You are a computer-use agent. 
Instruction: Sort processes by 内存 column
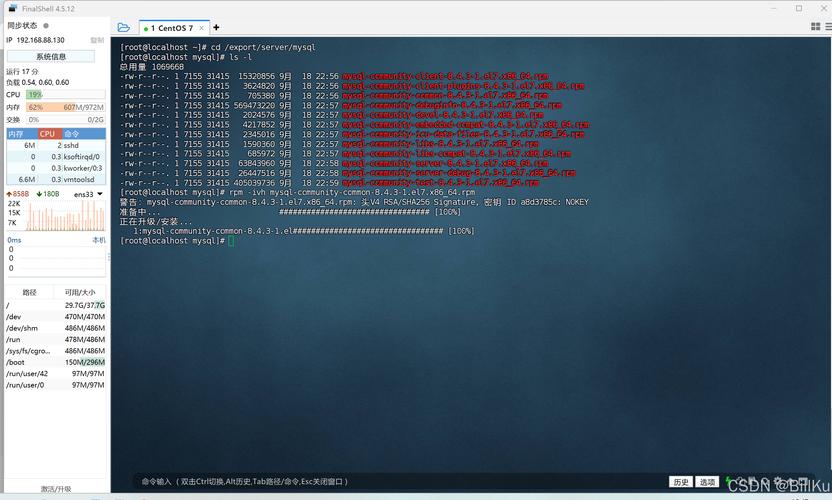(x=16, y=133)
